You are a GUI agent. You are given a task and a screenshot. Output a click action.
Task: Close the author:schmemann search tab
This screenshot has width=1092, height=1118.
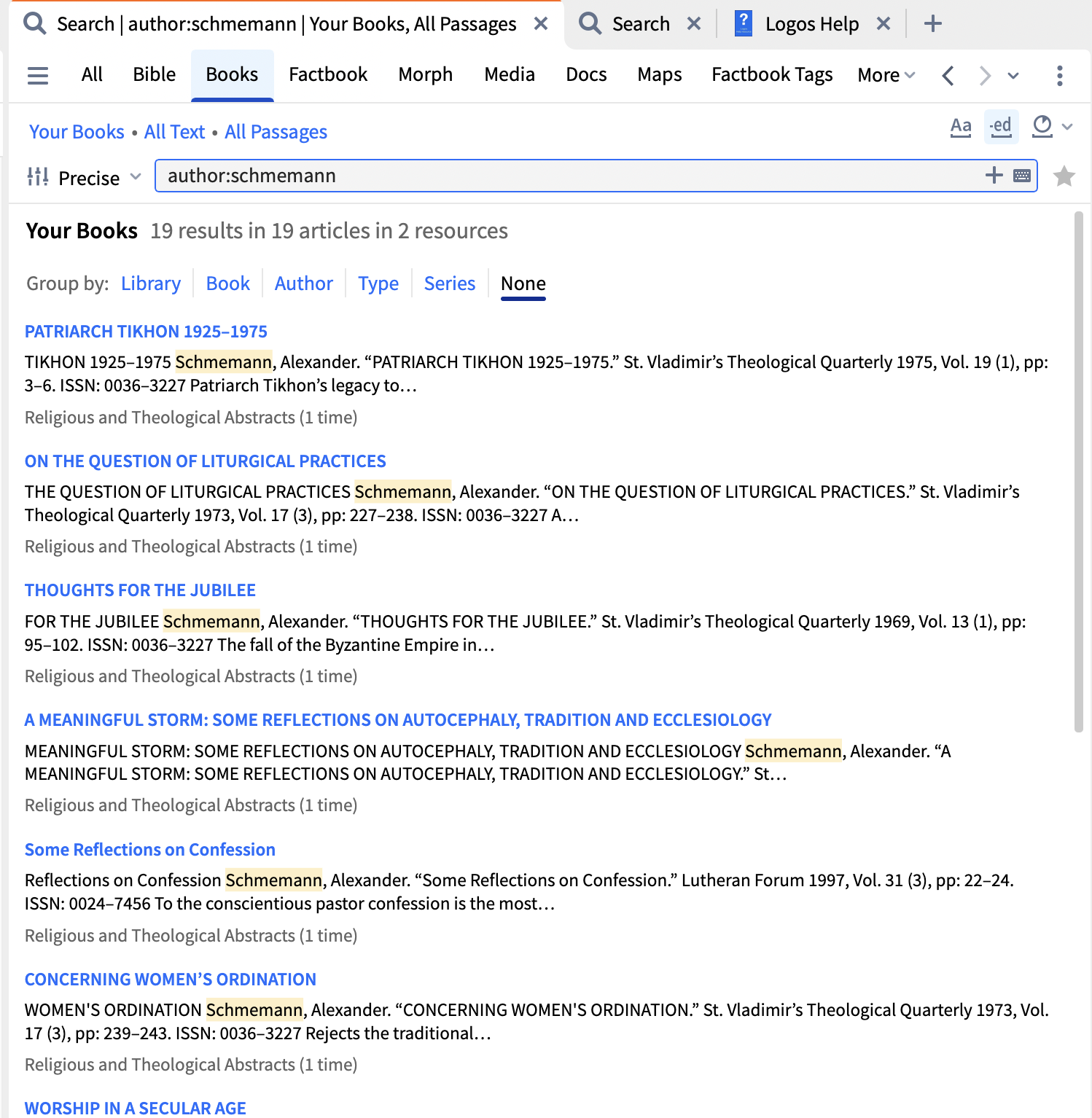[541, 24]
